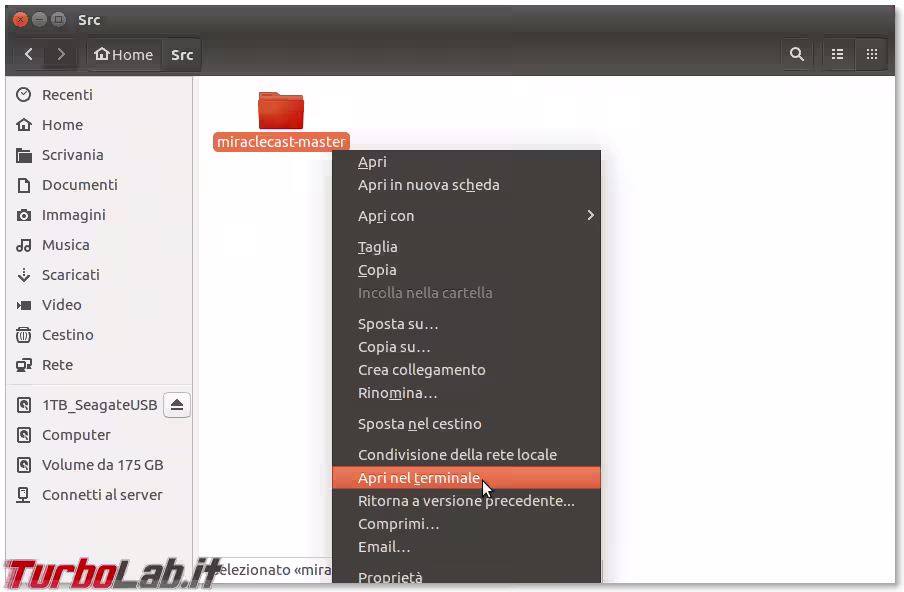Open Recenti in the sidebar

coord(99,95)
